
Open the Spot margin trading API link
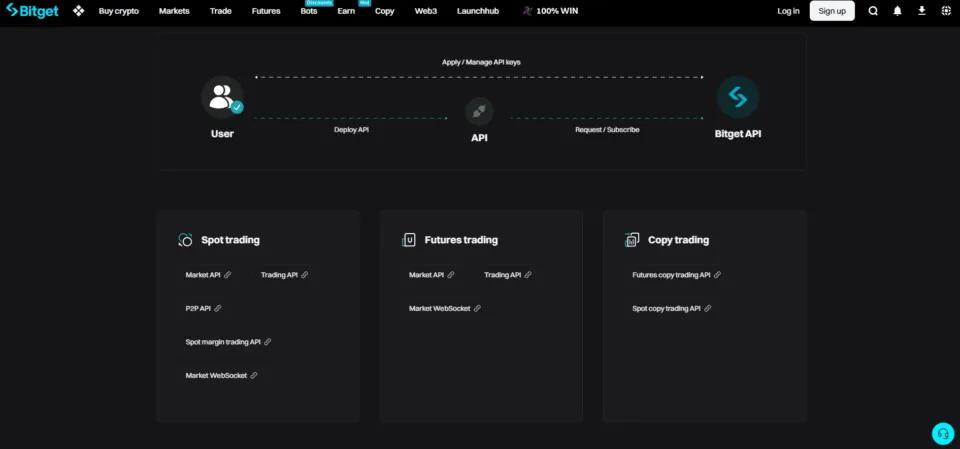[223, 342]
